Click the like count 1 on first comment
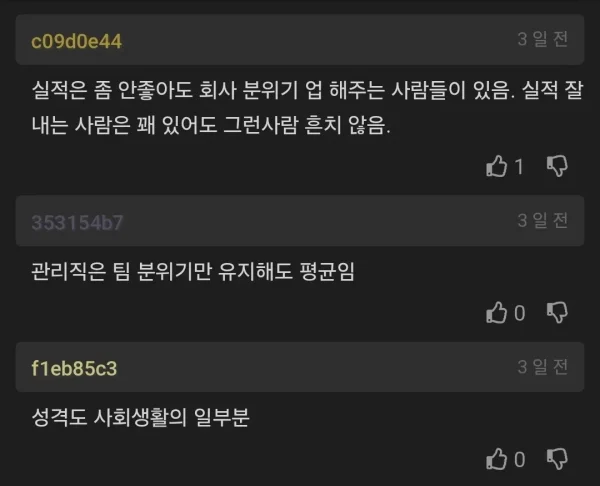The width and height of the screenshot is (600, 486). click(x=519, y=167)
